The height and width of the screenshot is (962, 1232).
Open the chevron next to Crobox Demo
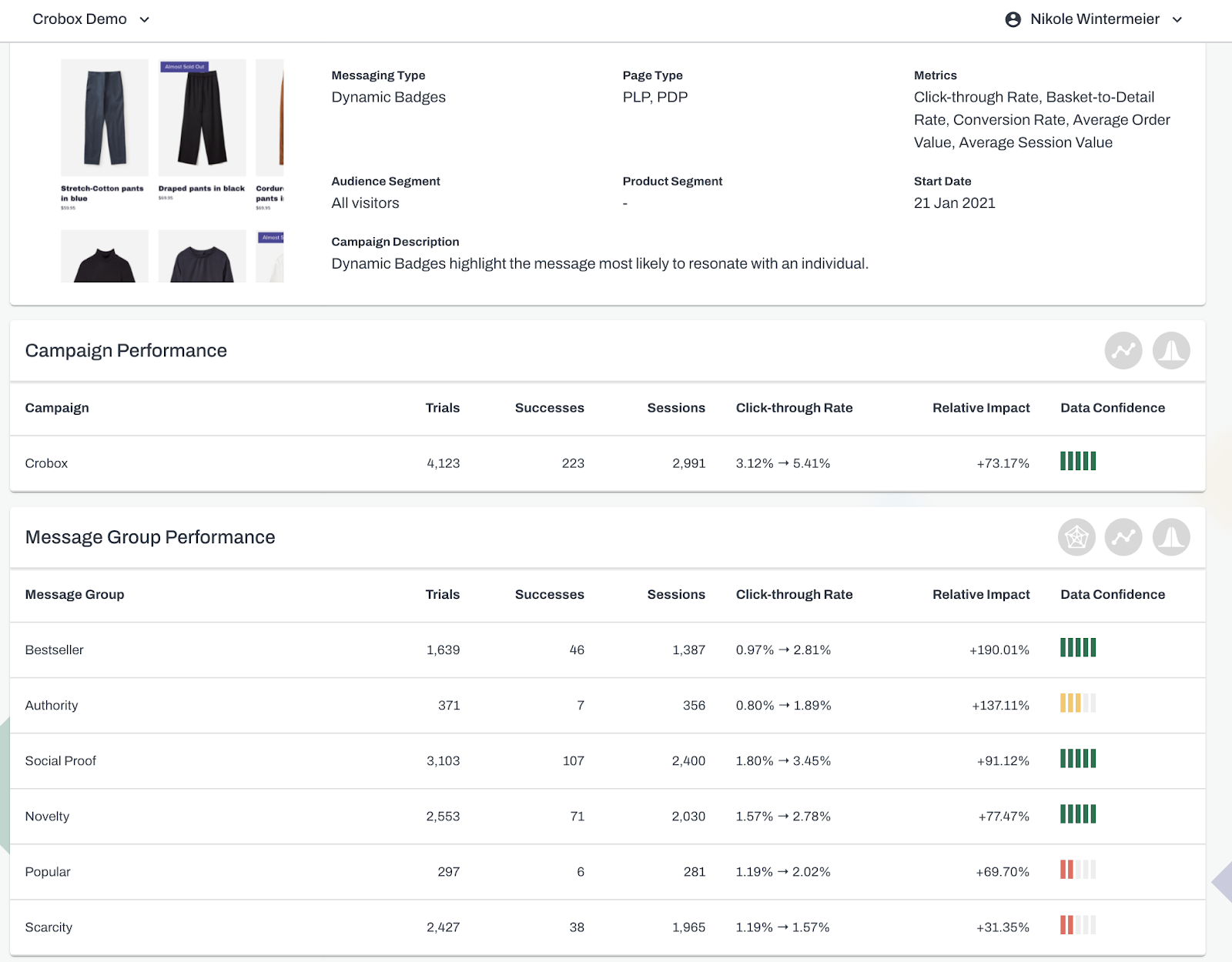click(x=144, y=19)
